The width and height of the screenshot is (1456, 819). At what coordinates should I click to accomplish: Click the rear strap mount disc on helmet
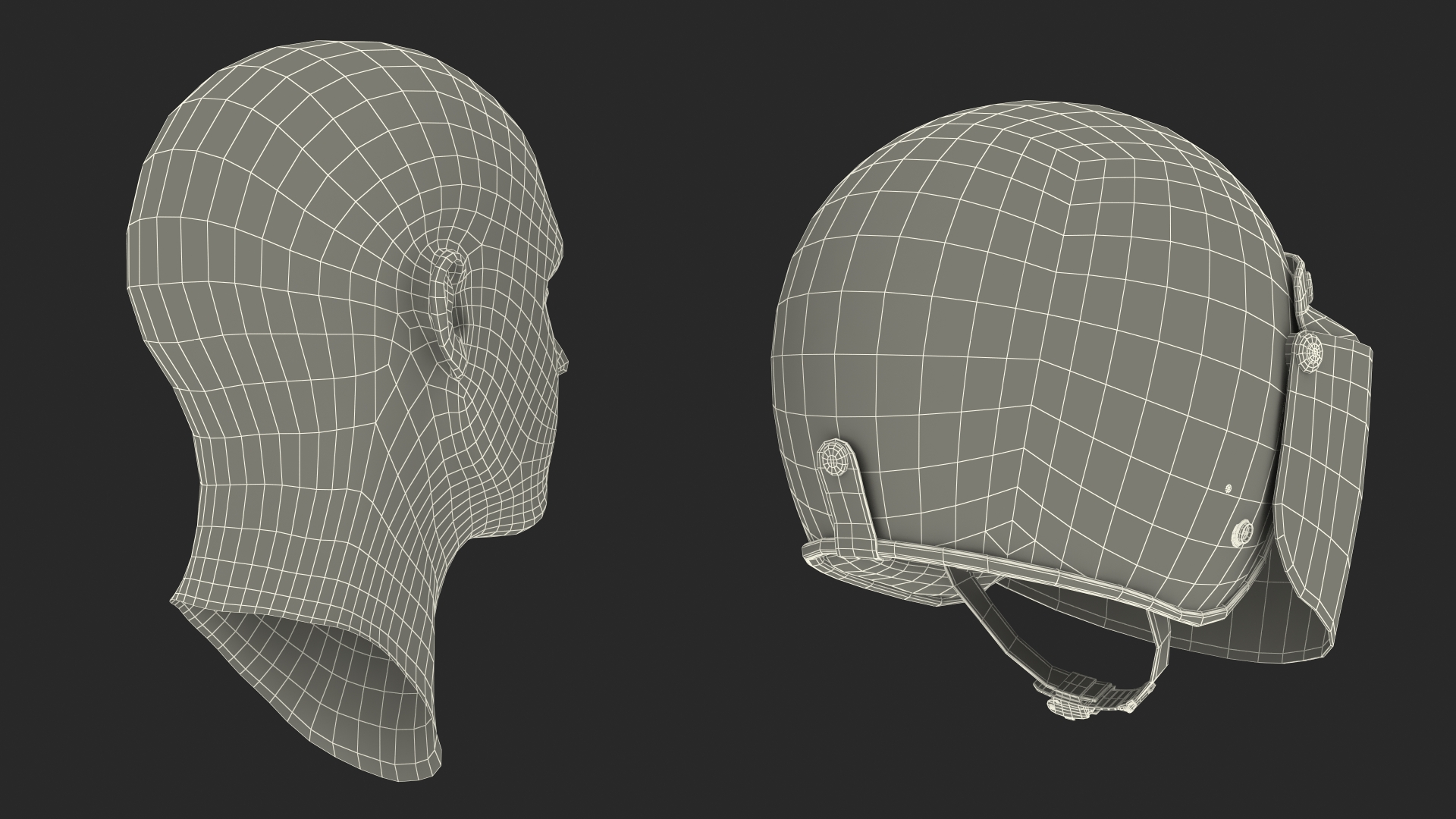(x=835, y=458)
